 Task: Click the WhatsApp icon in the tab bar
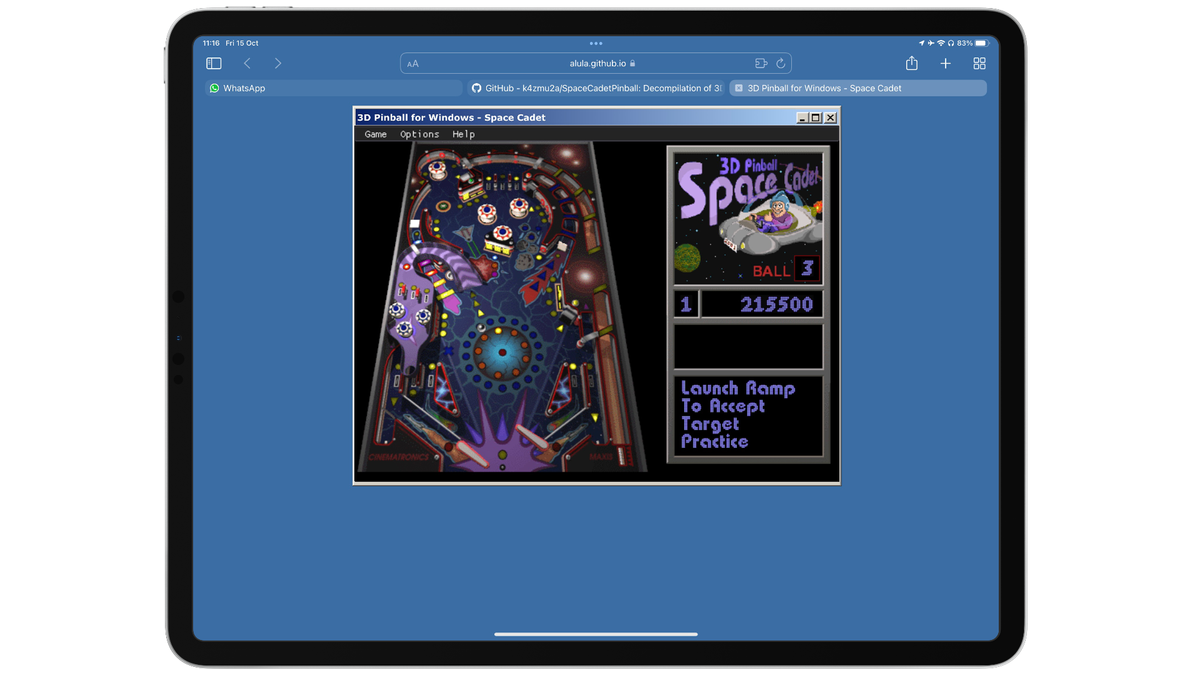(214, 88)
